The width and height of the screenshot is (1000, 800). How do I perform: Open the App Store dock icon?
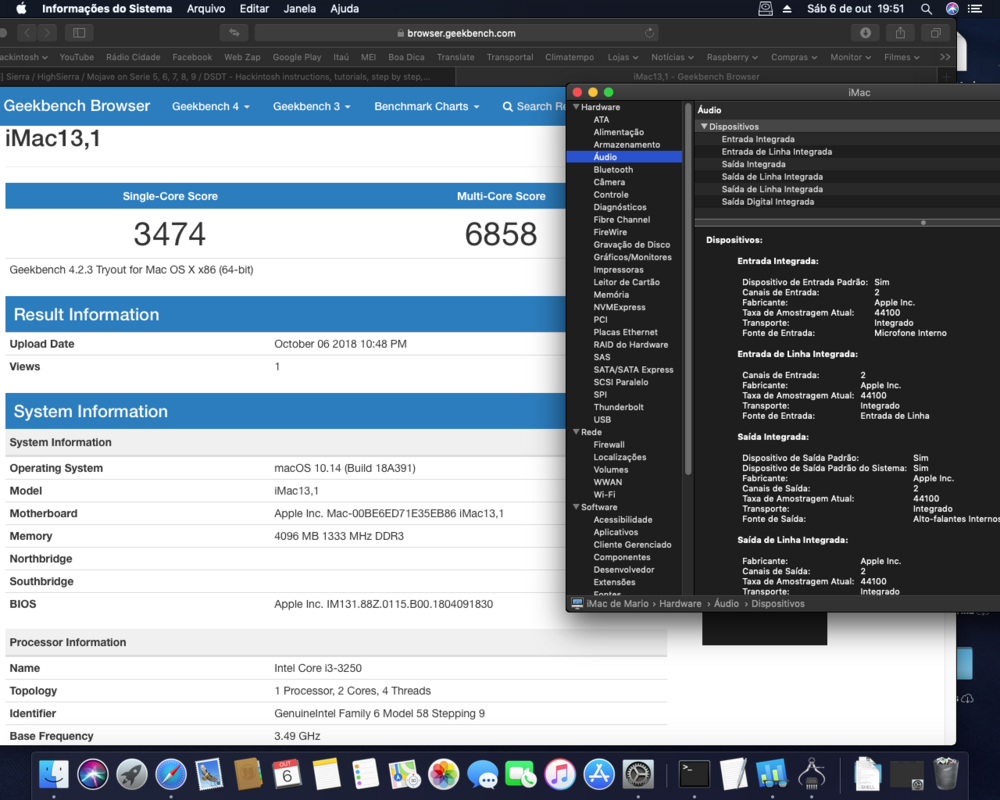[x=598, y=773]
